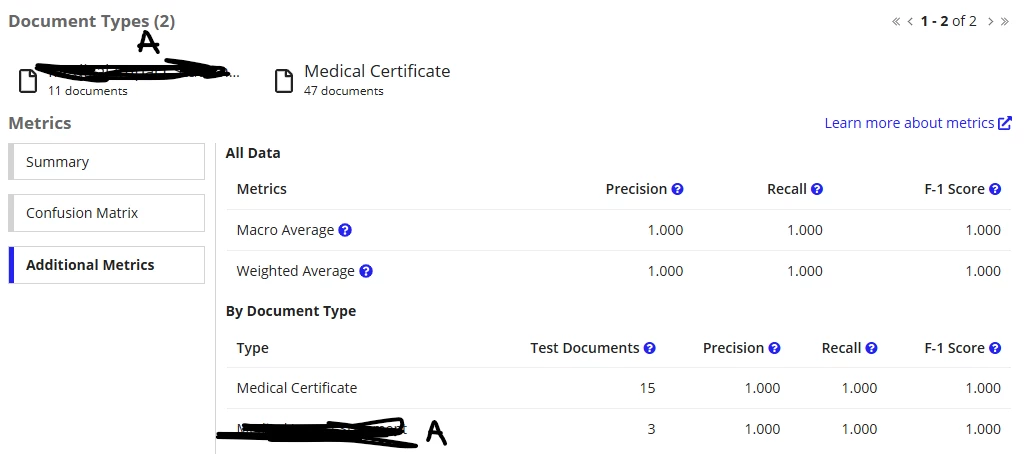Viewport: 1031px width, 454px height.
Task: Click help icon next to Test Documents
Action: [x=650, y=348]
